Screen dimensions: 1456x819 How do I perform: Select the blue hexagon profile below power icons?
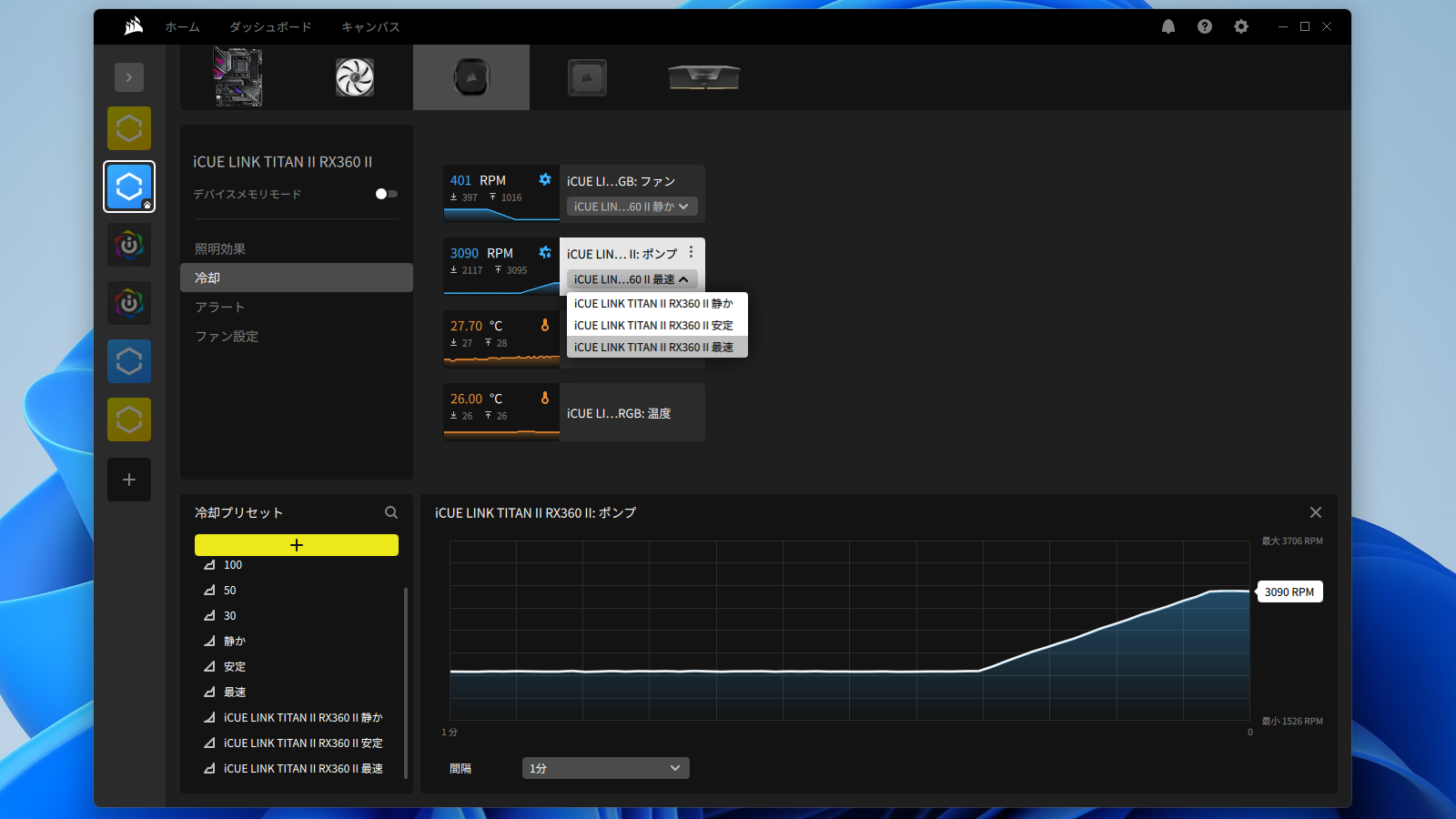tap(129, 361)
